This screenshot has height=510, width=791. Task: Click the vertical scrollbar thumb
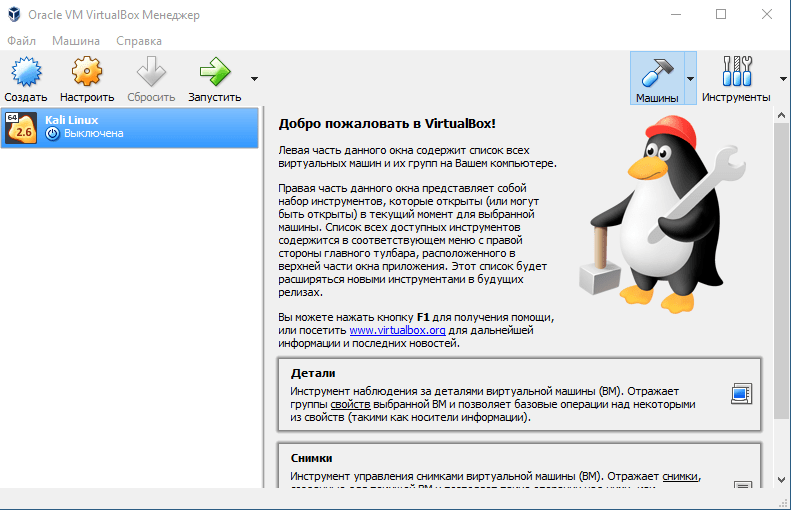[781, 270]
